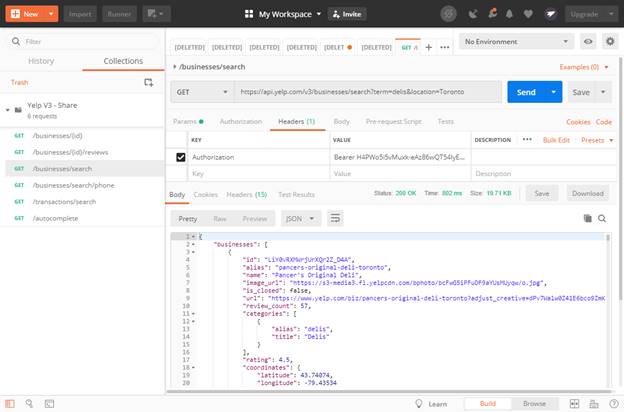624x412 pixels.
Task: Click the blue Send button
Action: click(x=526, y=92)
